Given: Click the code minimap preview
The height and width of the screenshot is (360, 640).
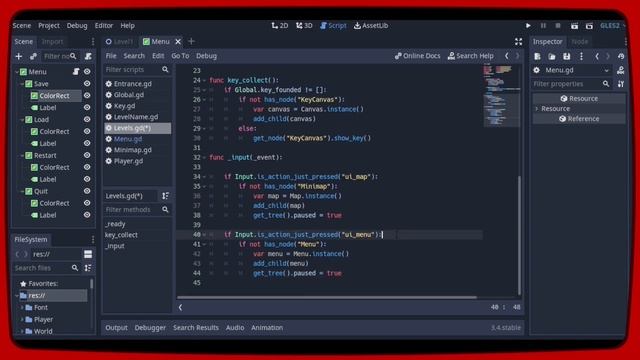Looking at the screenshot, I should (x=502, y=96).
